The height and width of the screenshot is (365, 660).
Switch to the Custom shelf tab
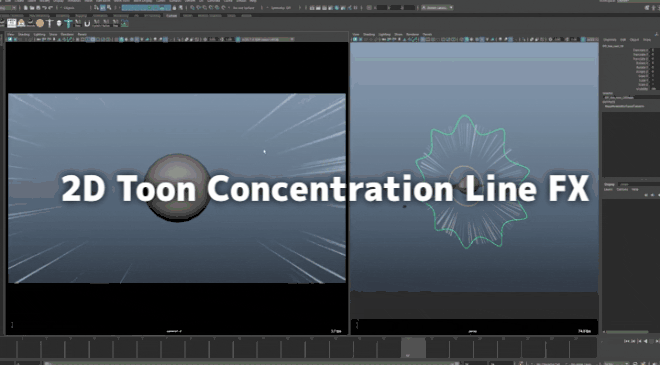(x=172, y=16)
